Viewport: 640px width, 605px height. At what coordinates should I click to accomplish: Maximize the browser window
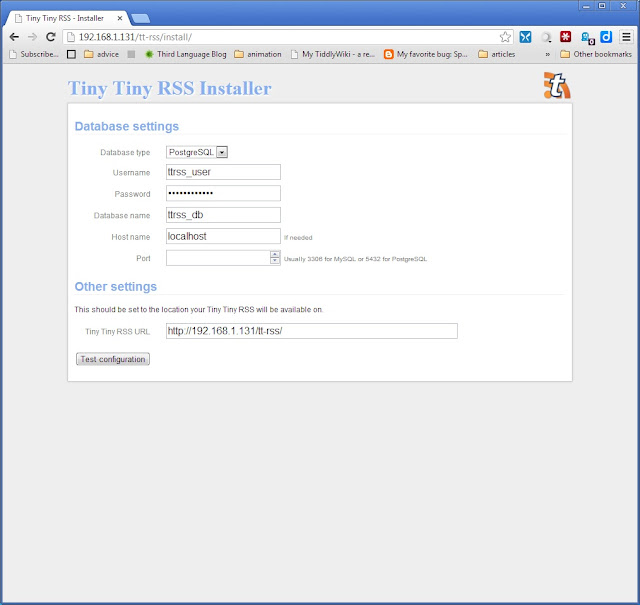602,6
